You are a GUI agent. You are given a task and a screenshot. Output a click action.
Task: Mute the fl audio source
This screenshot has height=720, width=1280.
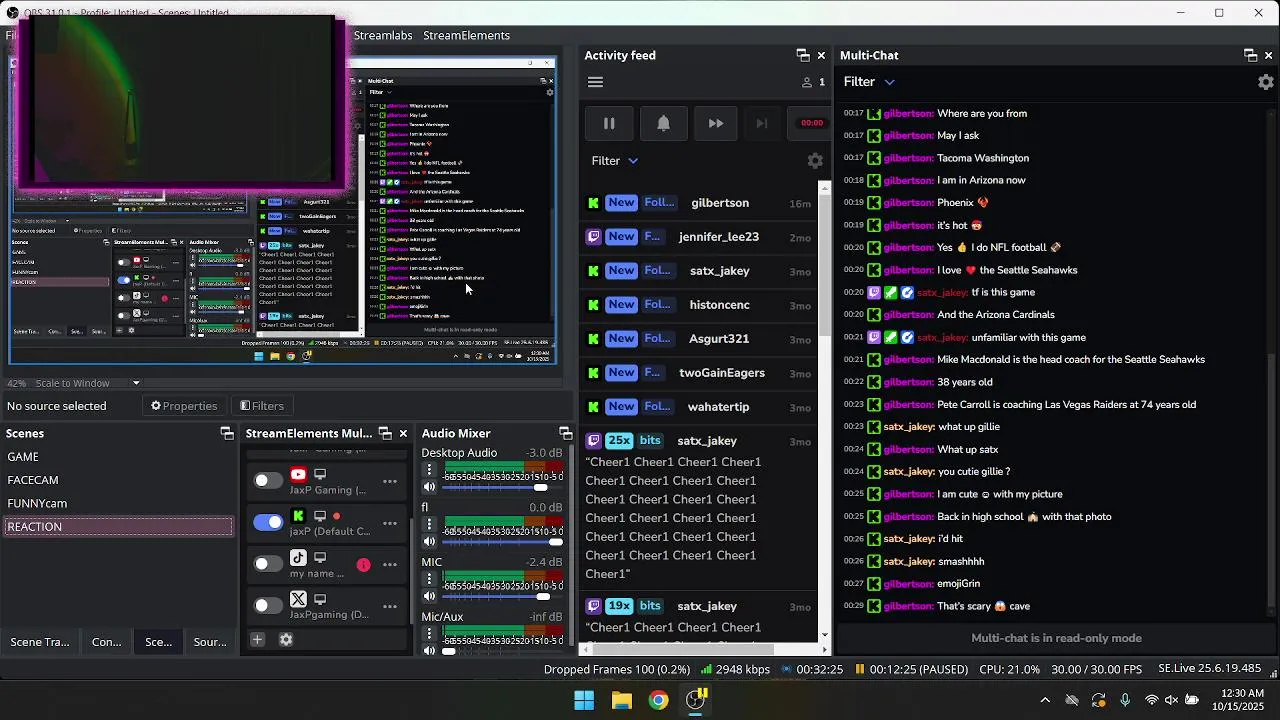tap(430, 541)
